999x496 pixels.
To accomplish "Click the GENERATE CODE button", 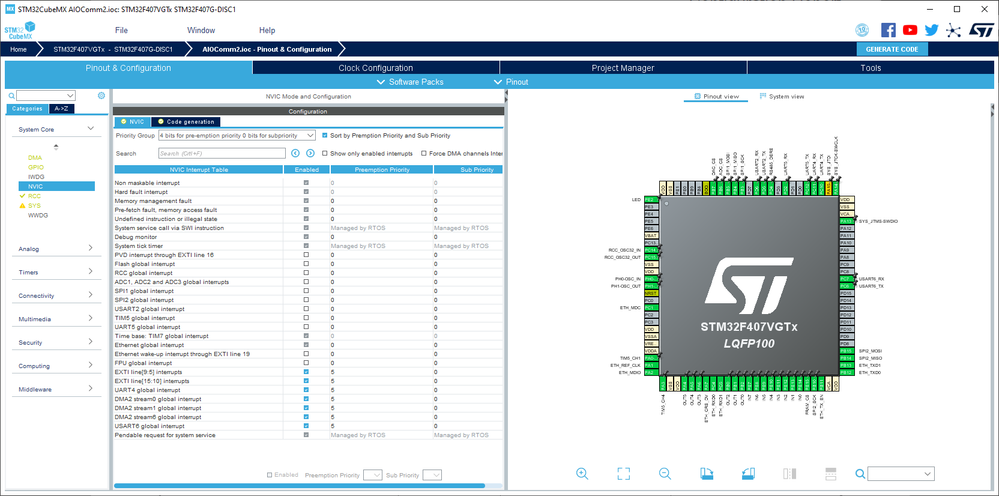I will pos(892,49).
